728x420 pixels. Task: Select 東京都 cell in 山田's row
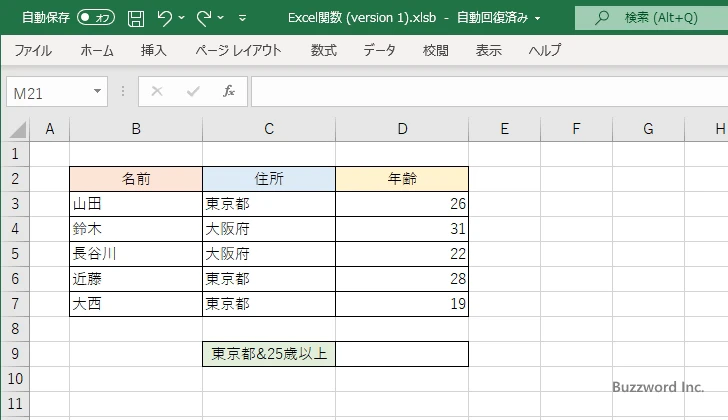[x=269, y=204]
